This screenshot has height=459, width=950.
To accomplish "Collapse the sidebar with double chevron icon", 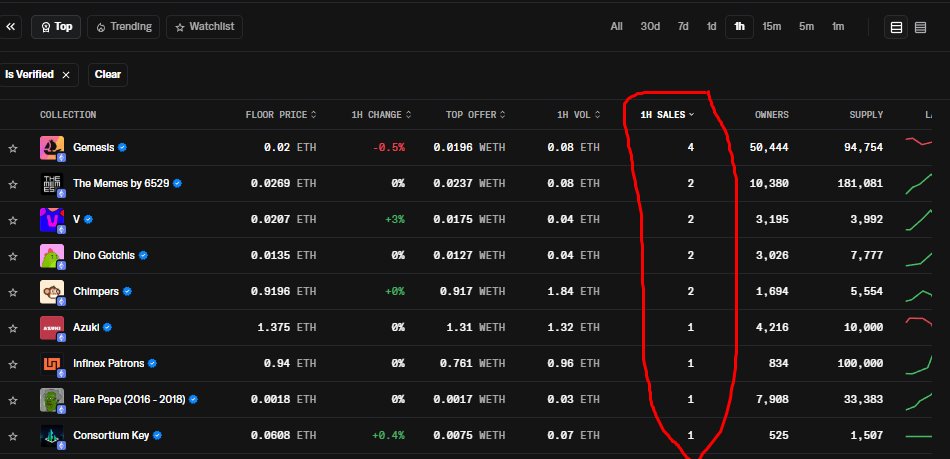I will pos(10,27).
